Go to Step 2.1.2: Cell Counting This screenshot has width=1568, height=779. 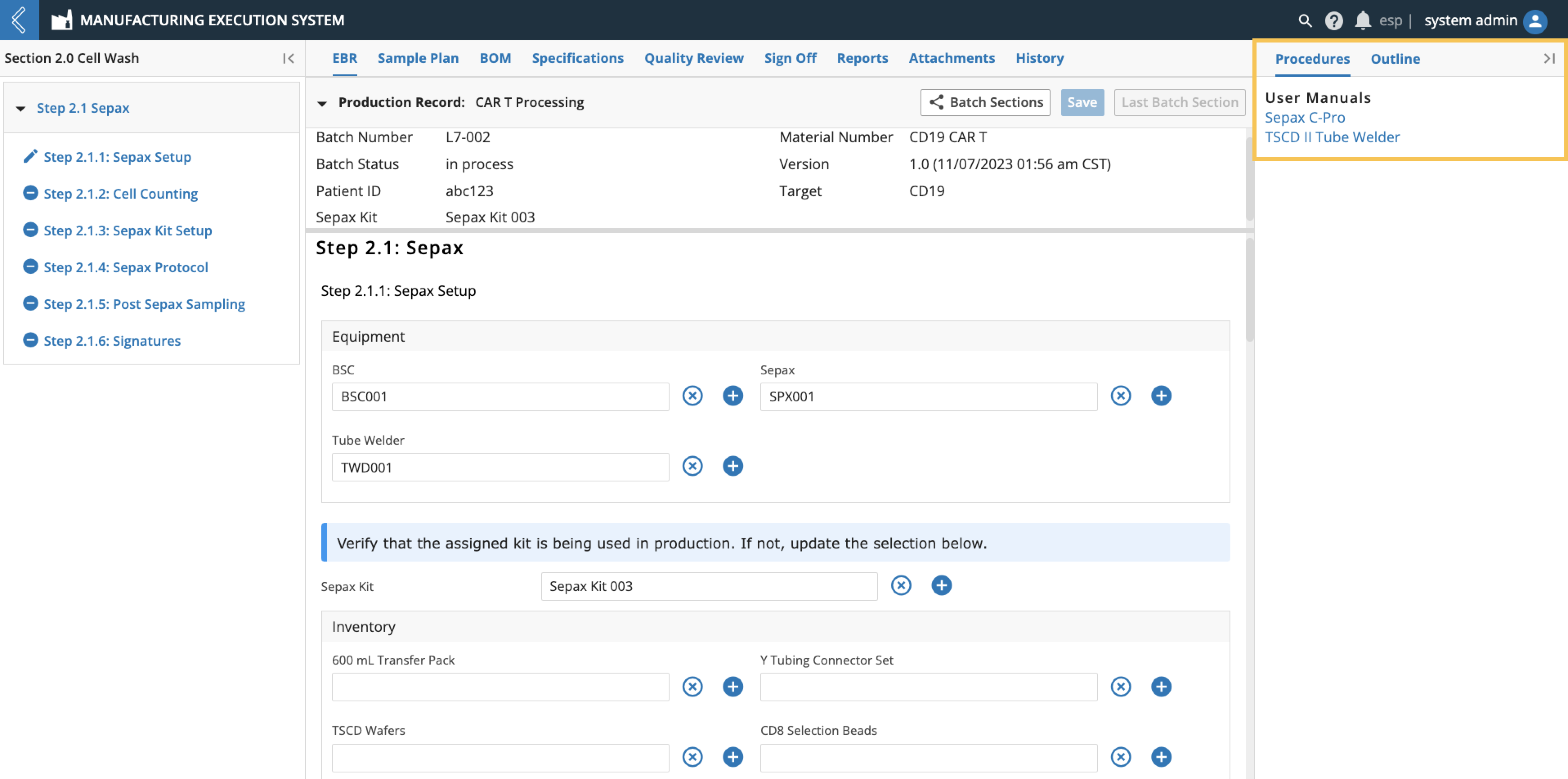[x=121, y=194]
